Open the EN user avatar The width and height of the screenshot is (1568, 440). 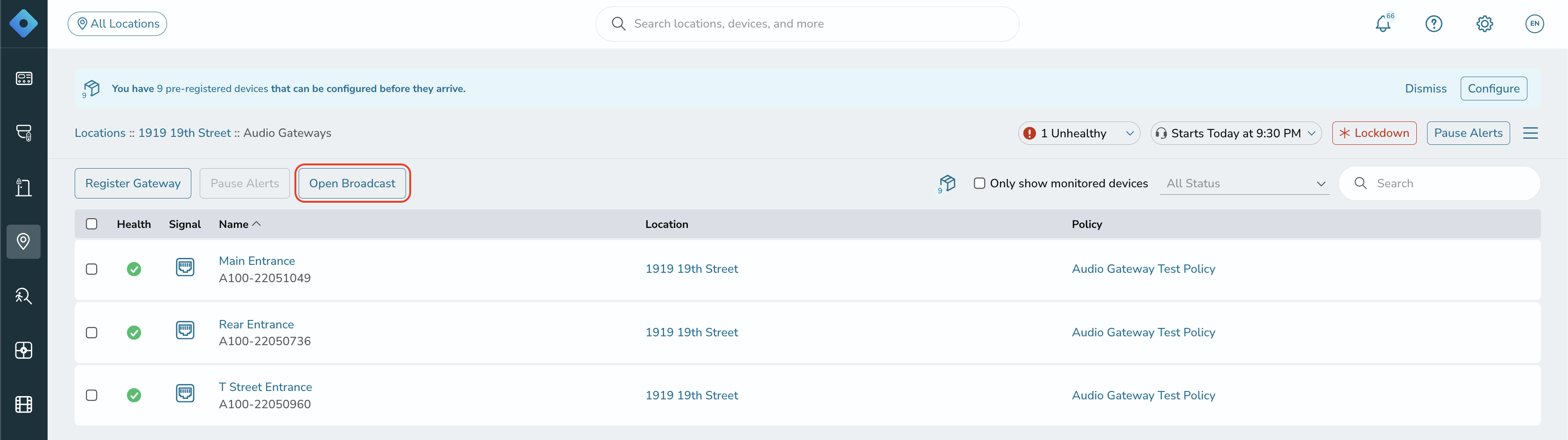pos(1534,24)
